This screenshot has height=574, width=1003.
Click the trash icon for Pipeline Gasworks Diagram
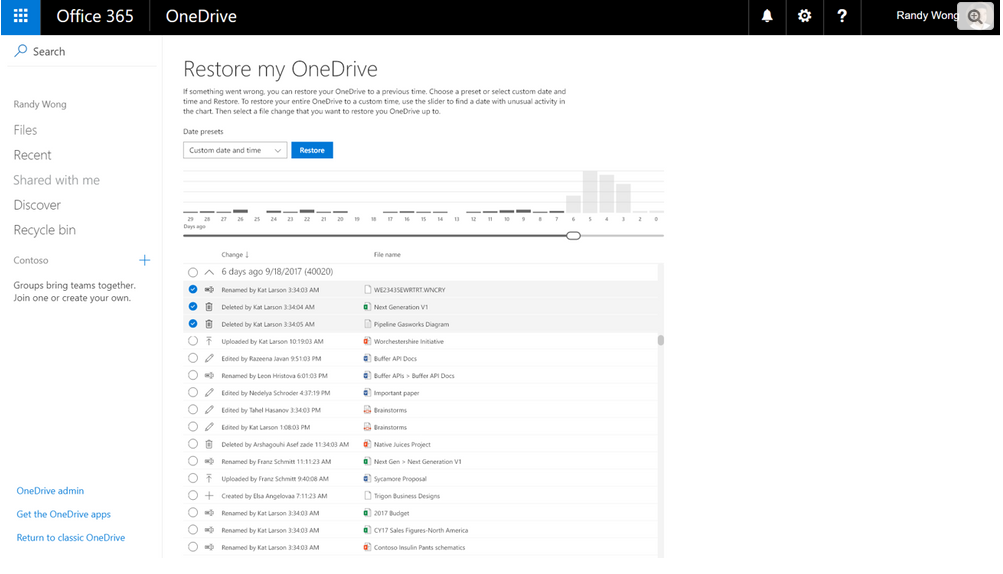click(x=209, y=324)
